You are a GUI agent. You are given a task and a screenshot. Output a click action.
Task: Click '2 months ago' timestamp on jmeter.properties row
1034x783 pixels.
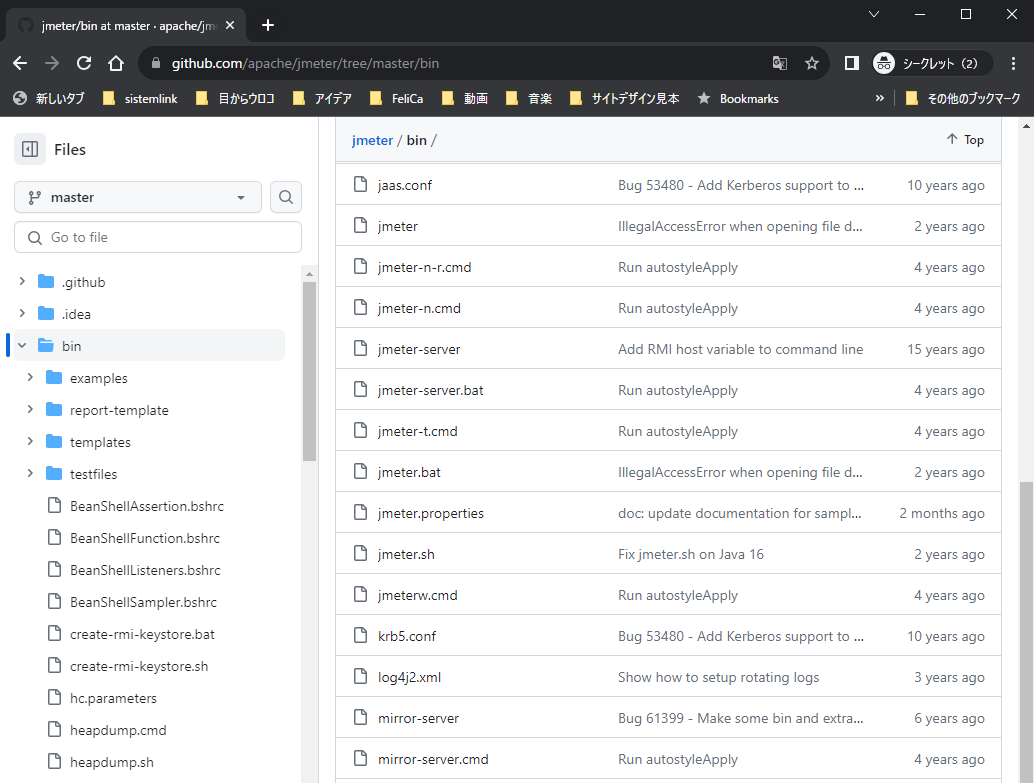(942, 513)
